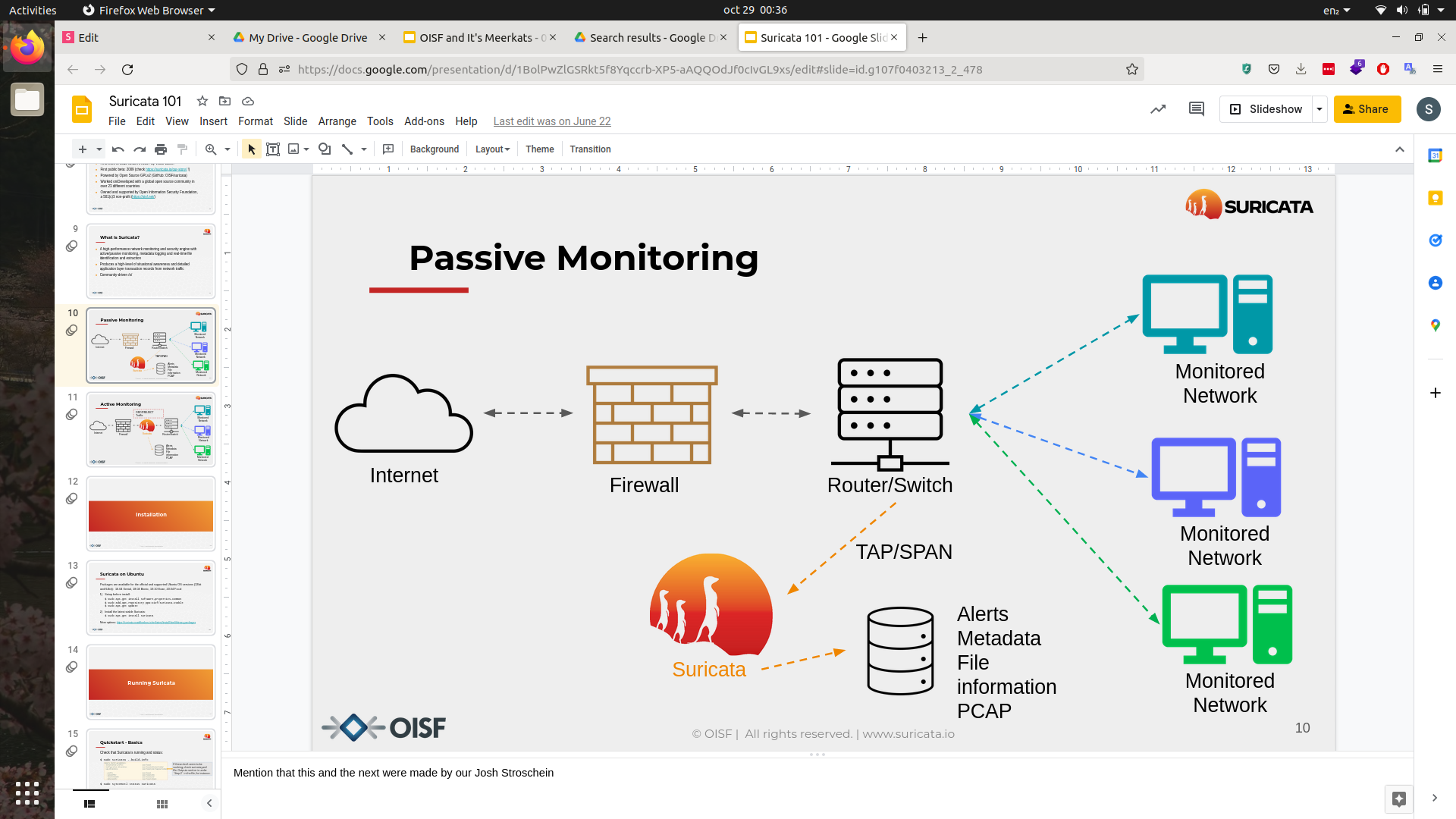
Task: Open the zoom level dropdown arrow
Action: (x=227, y=149)
